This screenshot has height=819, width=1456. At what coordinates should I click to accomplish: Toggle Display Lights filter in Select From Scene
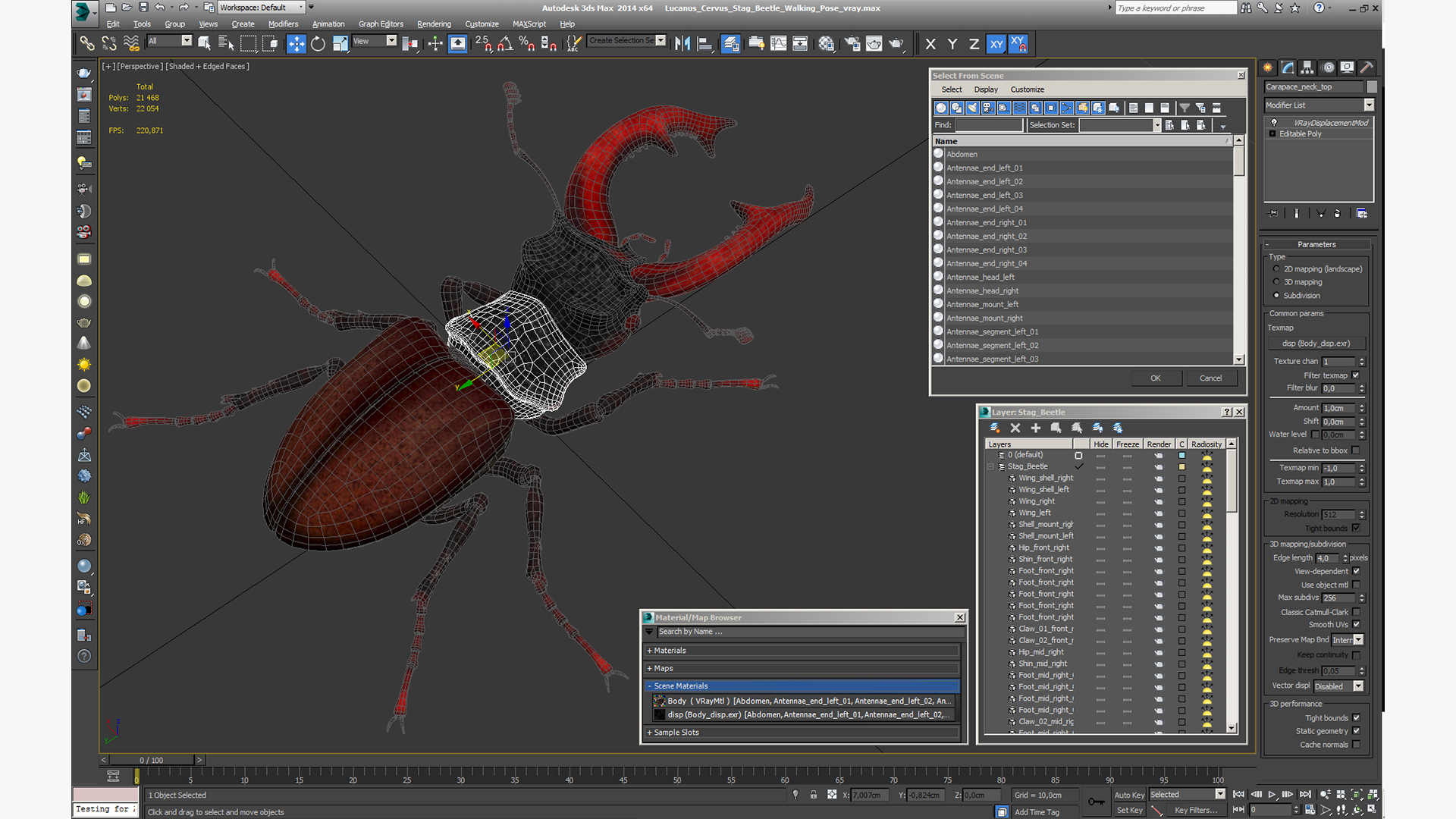tap(973, 108)
